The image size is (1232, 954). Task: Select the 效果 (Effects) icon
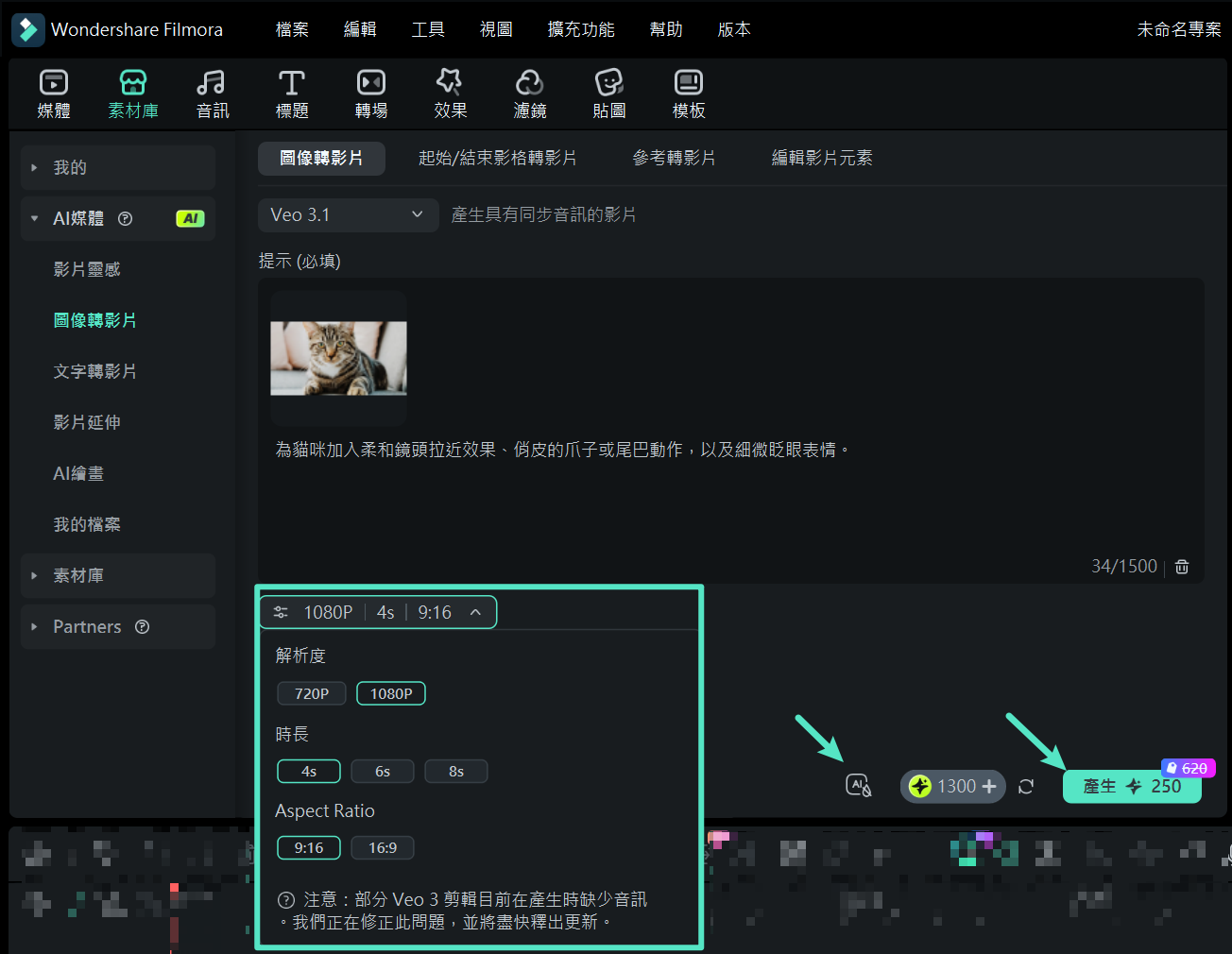[x=450, y=93]
